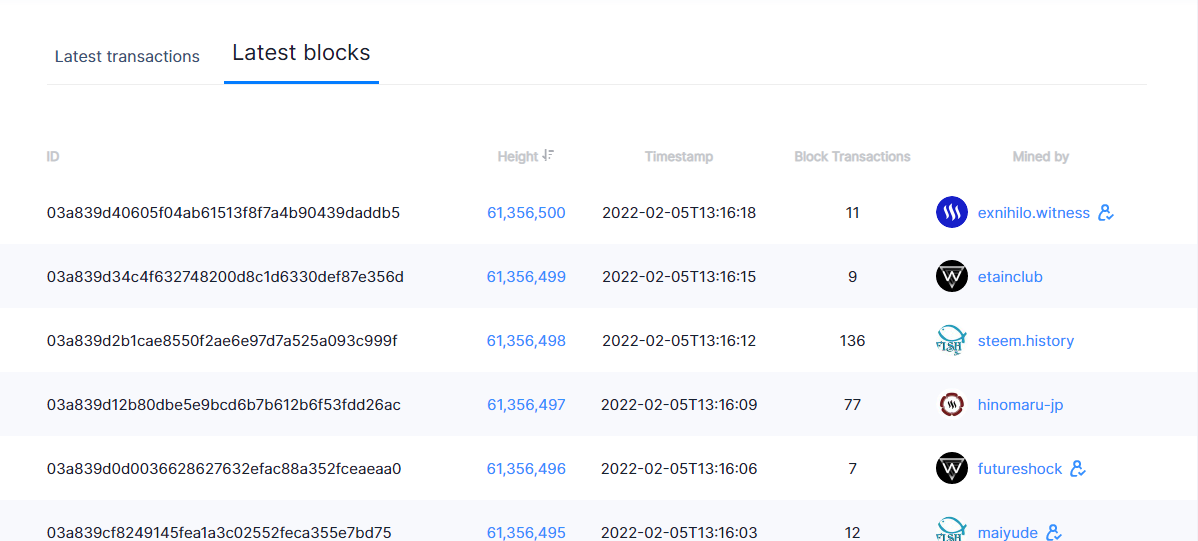Click verified user icon beside exnihilo.witness
The width and height of the screenshot is (1198, 541).
click(x=1106, y=213)
